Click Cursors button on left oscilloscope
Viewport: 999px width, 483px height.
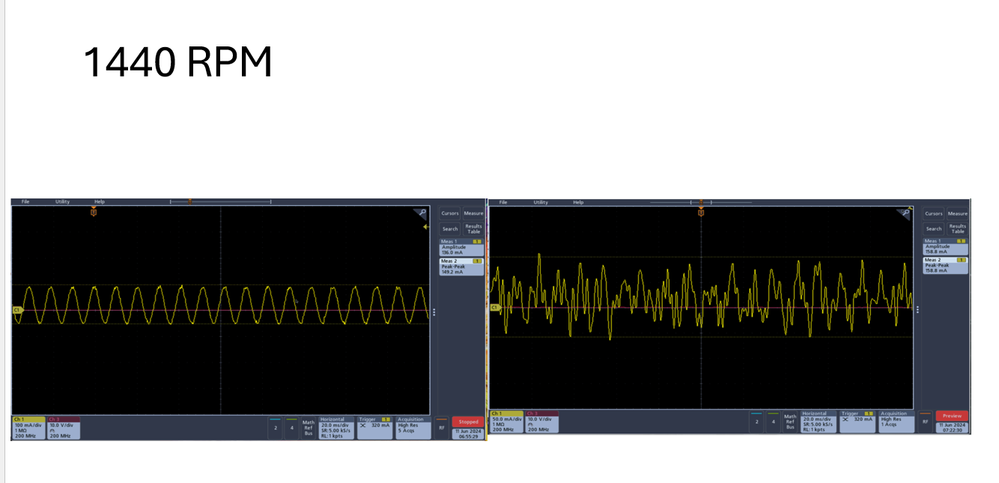[450, 213]
